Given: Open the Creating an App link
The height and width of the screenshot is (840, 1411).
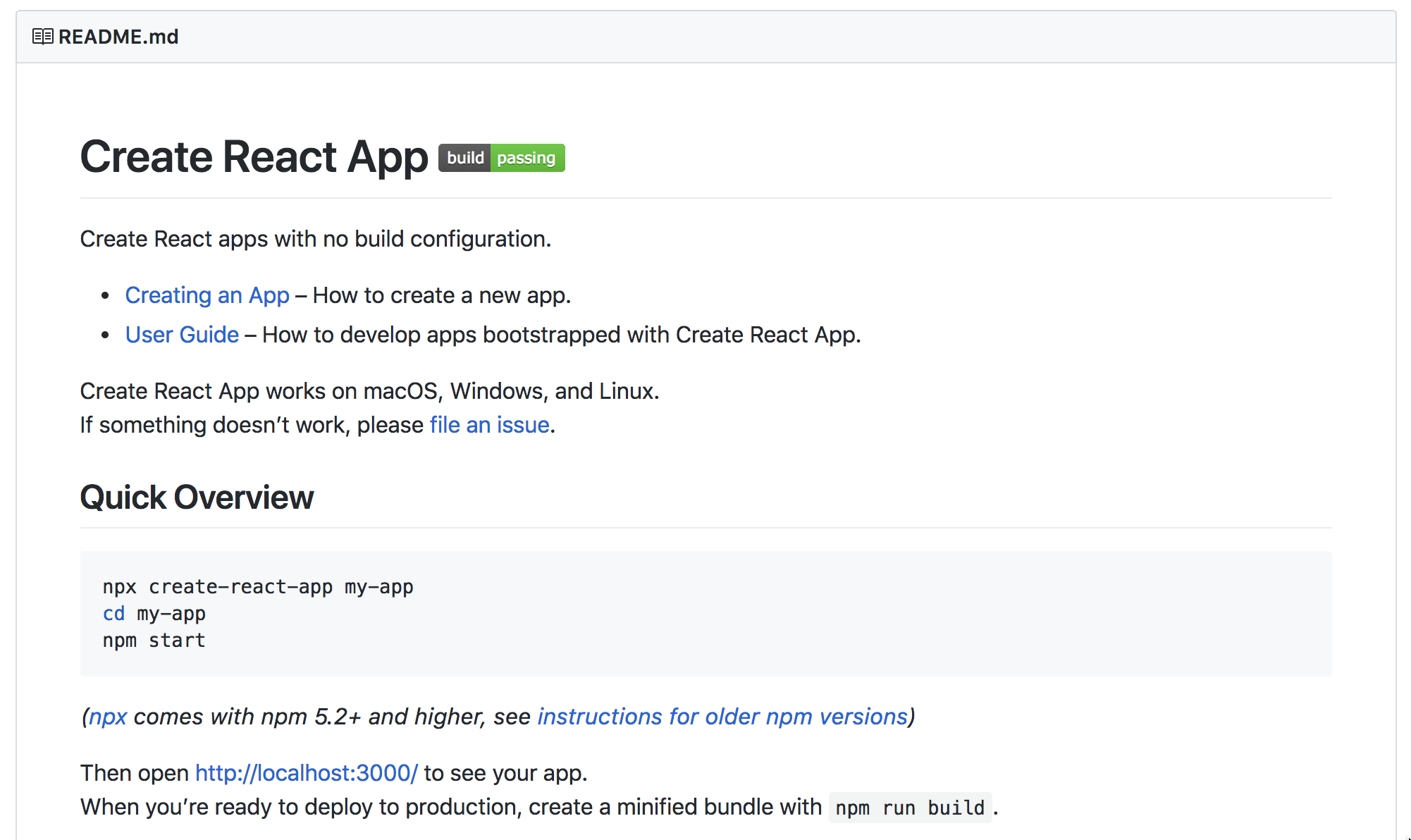Looking at the screenshot, I should tap(207, 295).
